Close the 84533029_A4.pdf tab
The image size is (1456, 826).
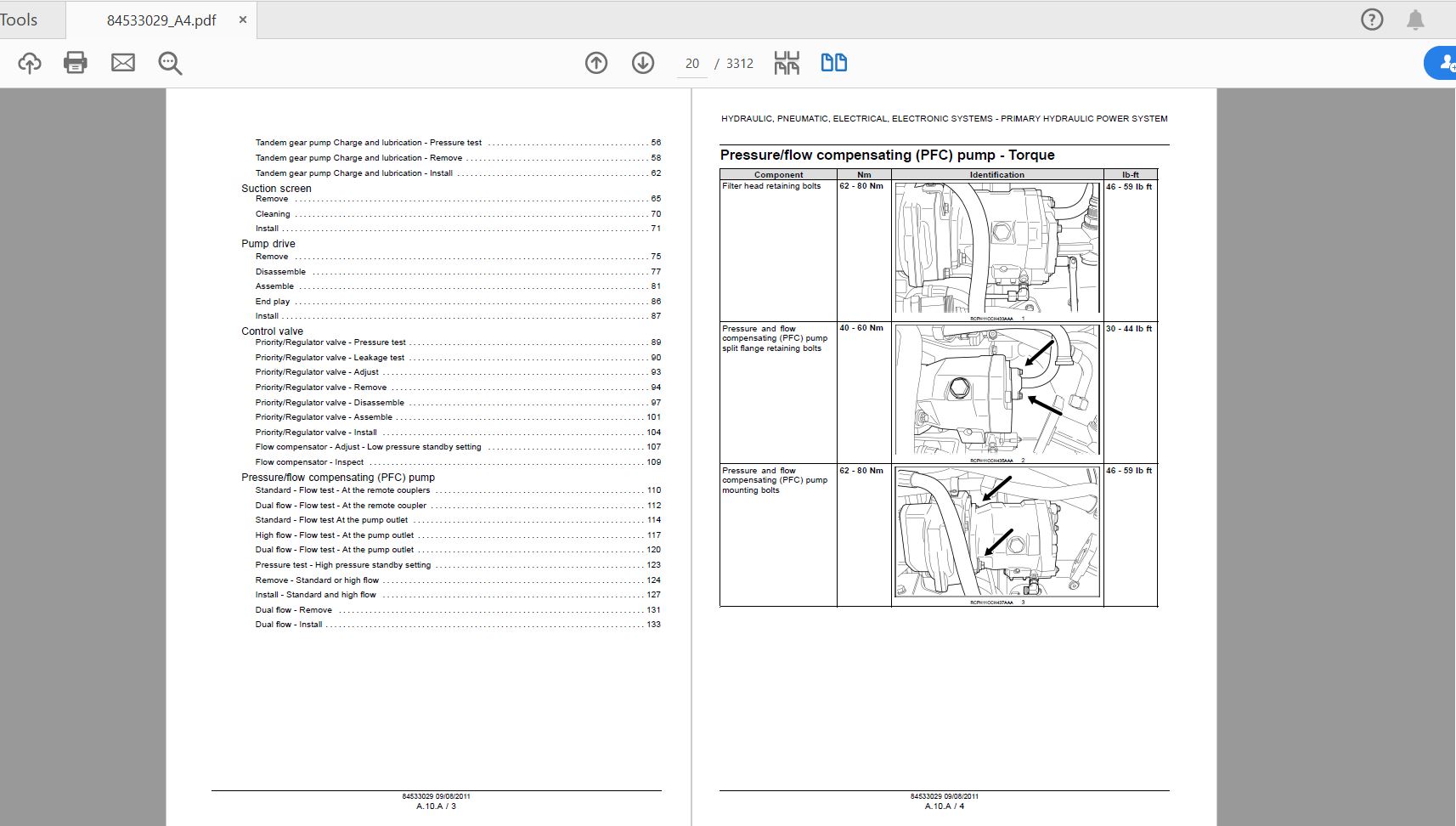pyautogui.click(x=242, y=20)
